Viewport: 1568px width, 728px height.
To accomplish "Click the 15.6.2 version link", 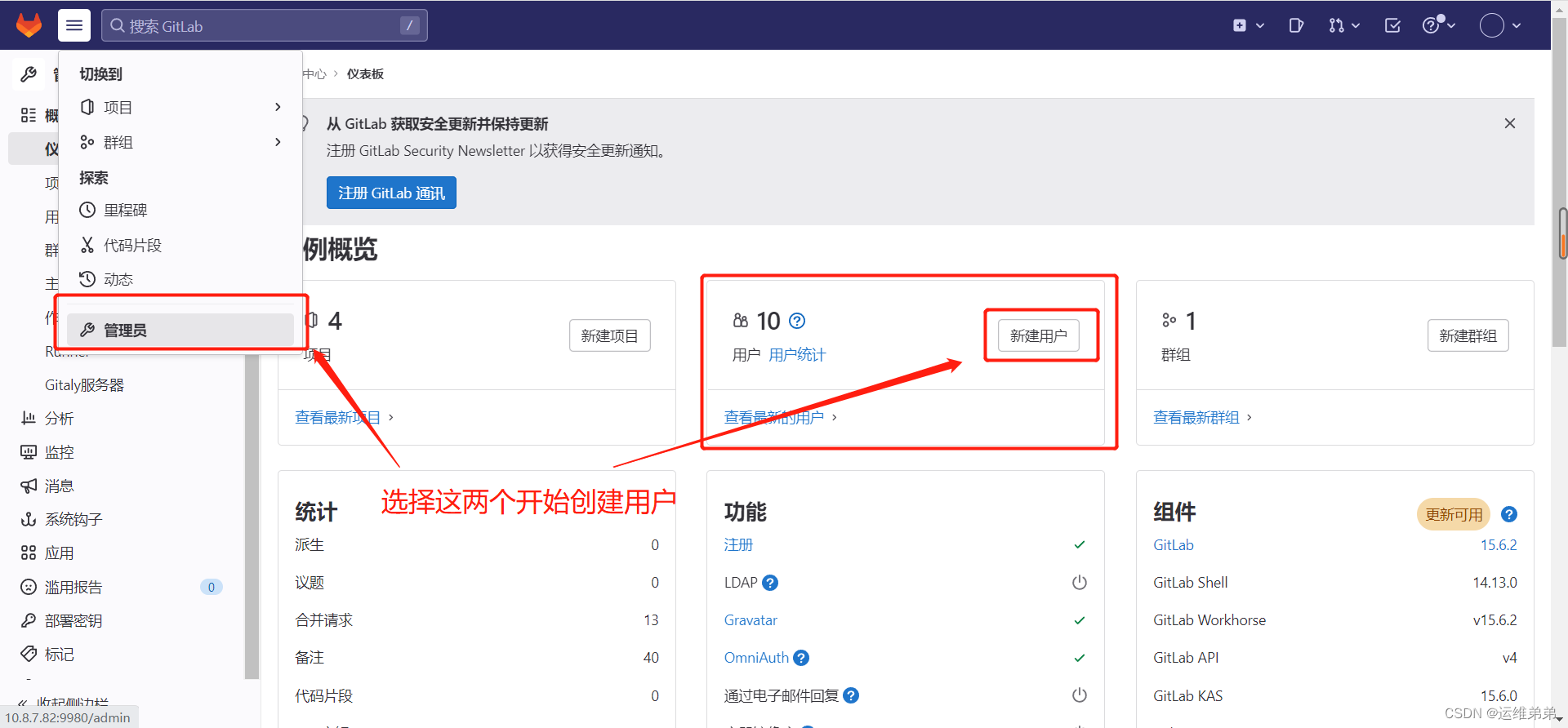I will click(x=1499, y=544).
